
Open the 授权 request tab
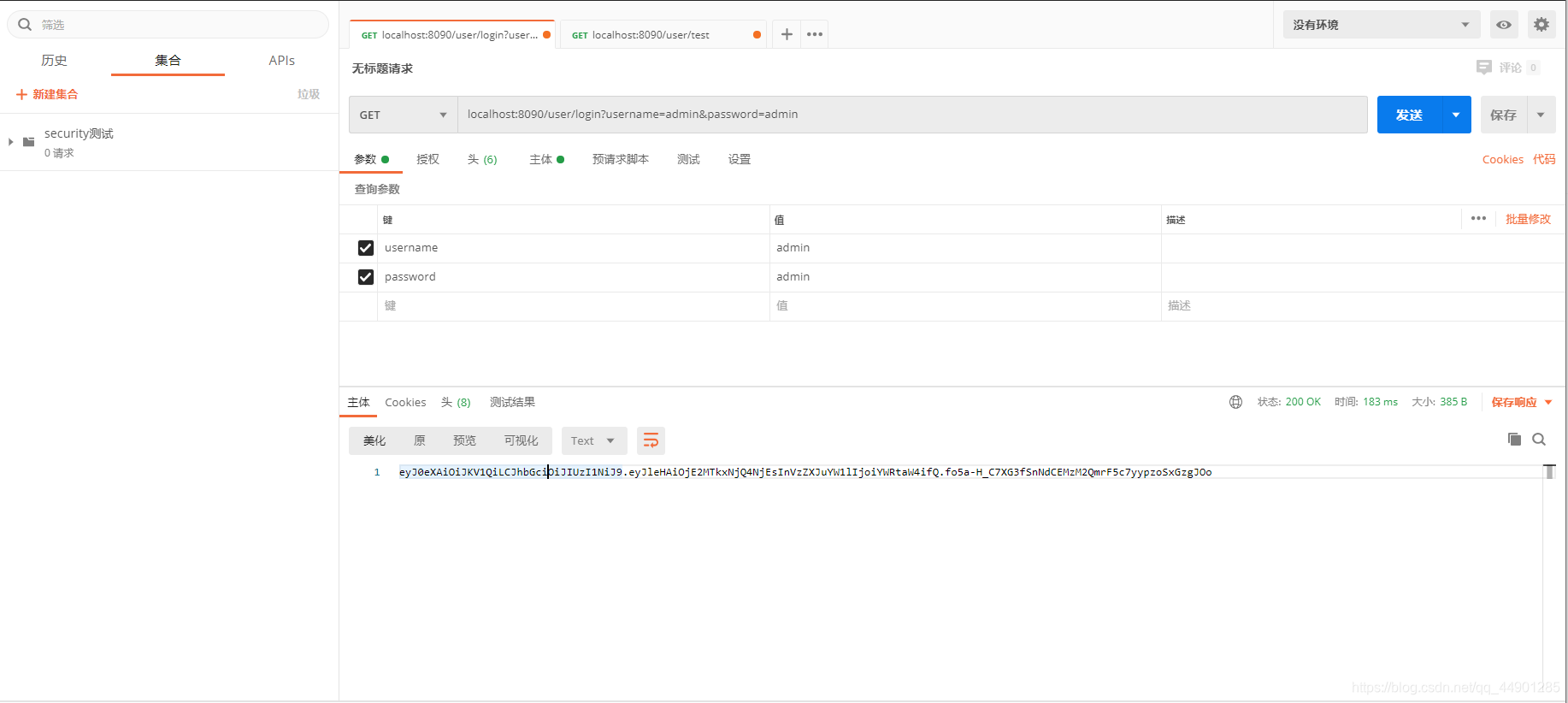point(427,159)
